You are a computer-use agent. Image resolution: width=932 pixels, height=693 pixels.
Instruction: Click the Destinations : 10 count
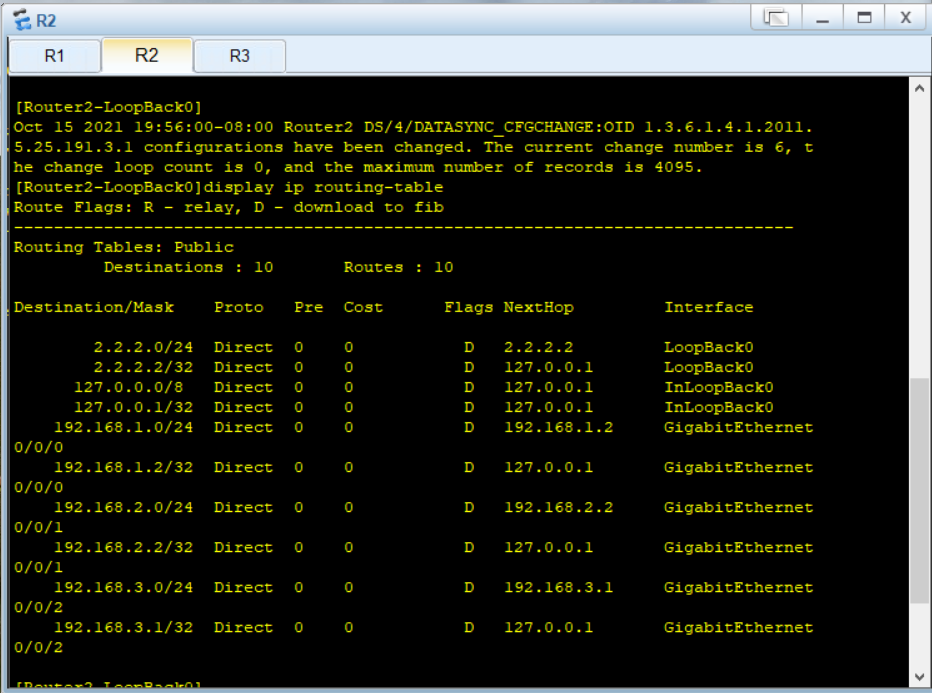tap(188, 267)
